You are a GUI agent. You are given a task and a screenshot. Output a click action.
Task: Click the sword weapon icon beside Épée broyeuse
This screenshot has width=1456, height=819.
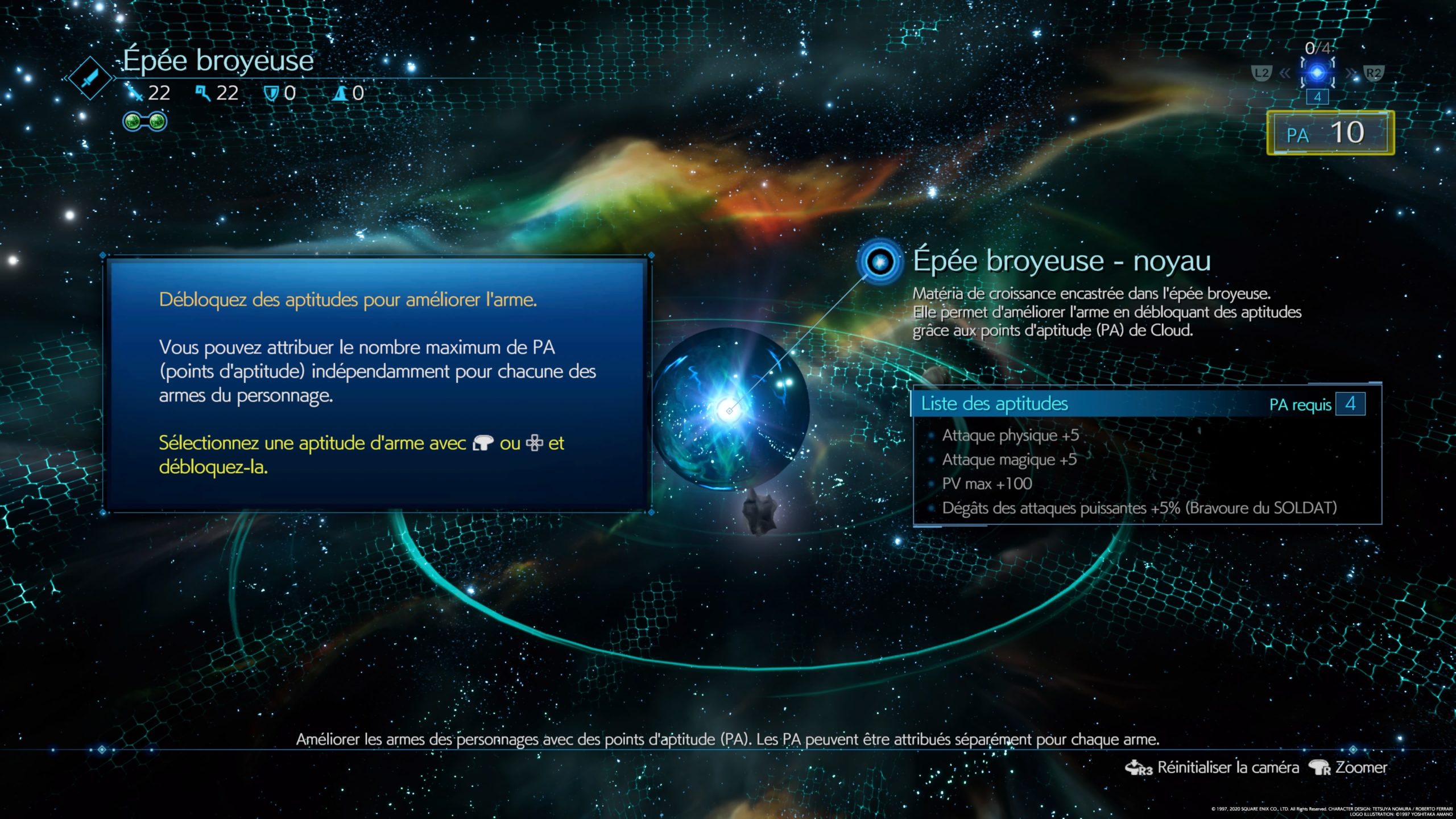(x=90, y=78)
